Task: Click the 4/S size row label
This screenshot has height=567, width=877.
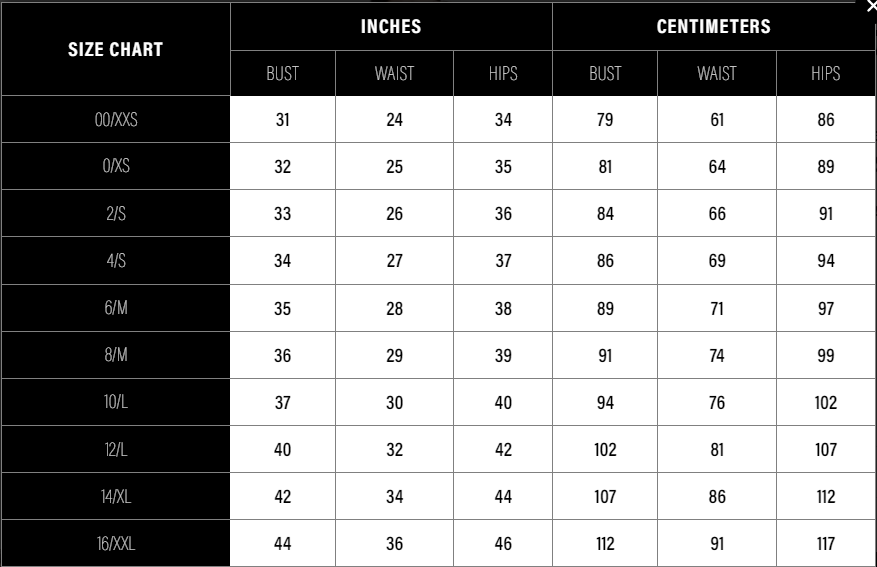Action: [115, 261]
